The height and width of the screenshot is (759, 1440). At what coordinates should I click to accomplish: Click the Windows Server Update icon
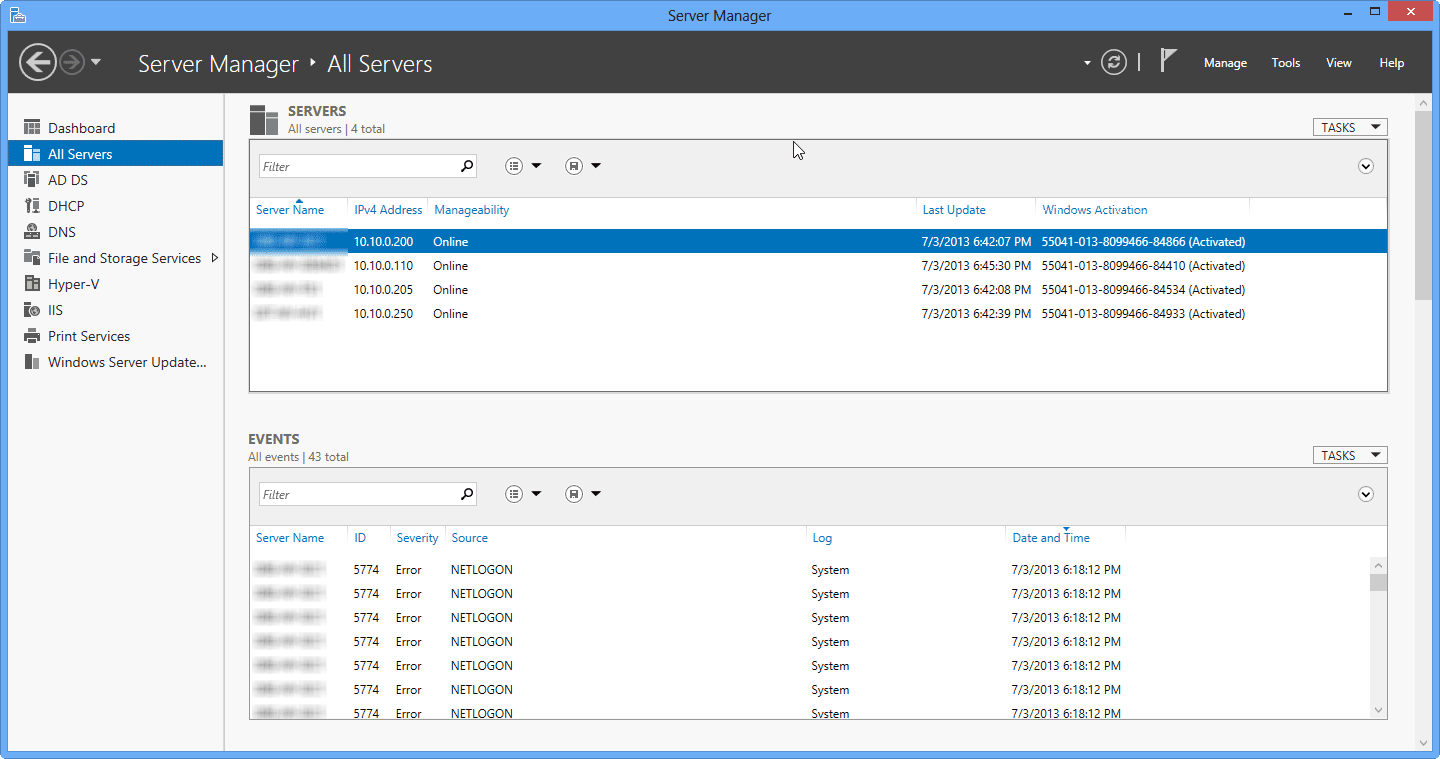(x=31, y=362)
